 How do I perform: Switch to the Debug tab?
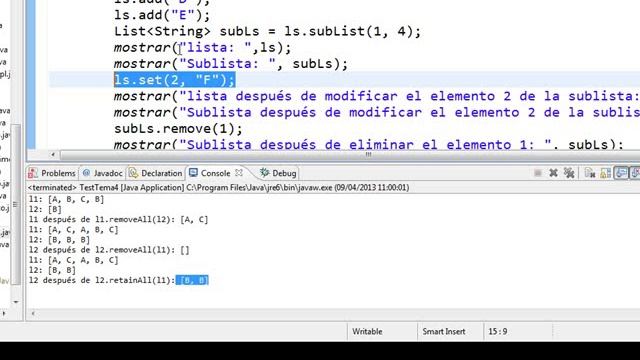point(278,173)
